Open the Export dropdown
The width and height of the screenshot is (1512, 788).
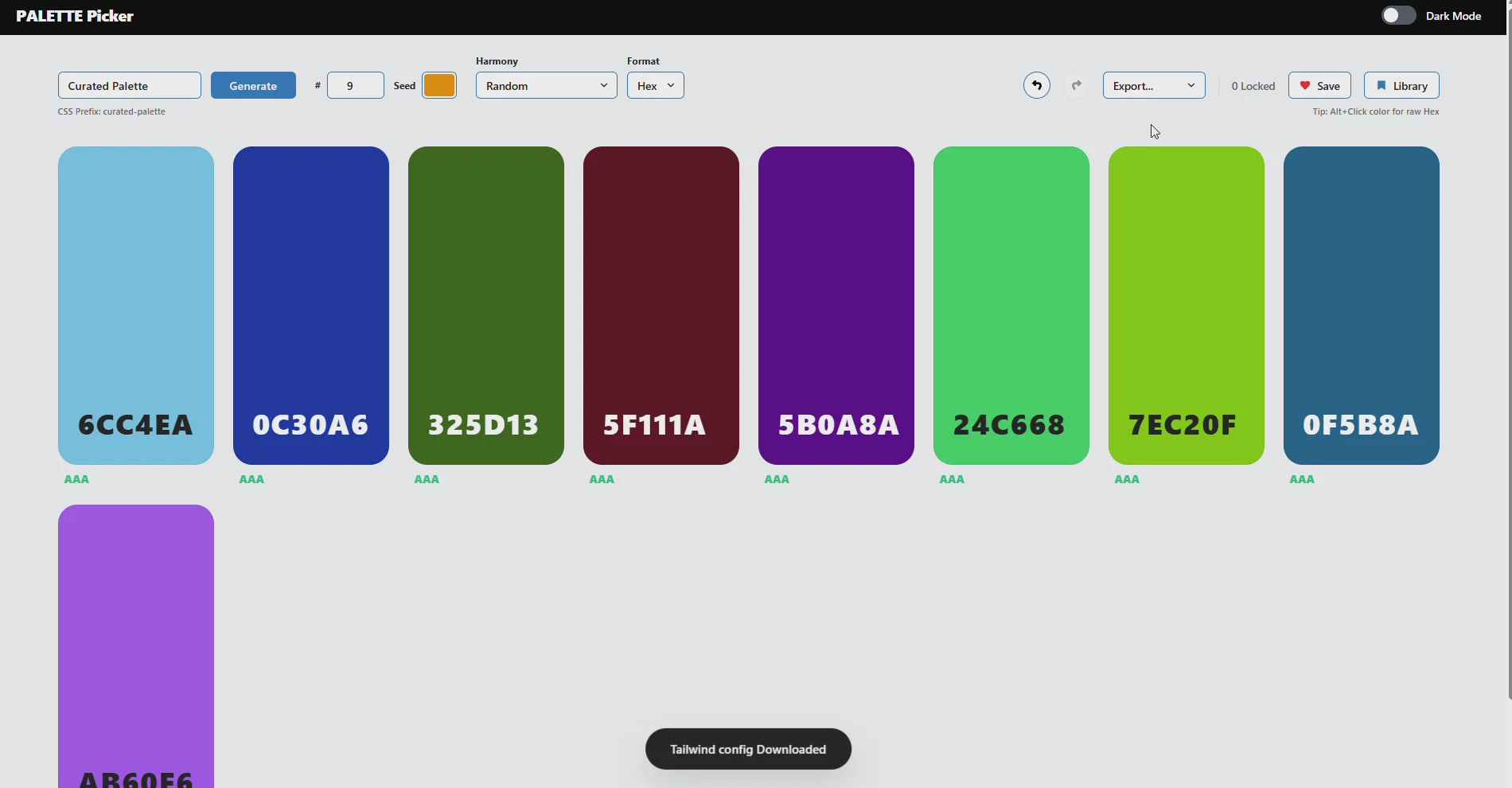(1154, 85)
